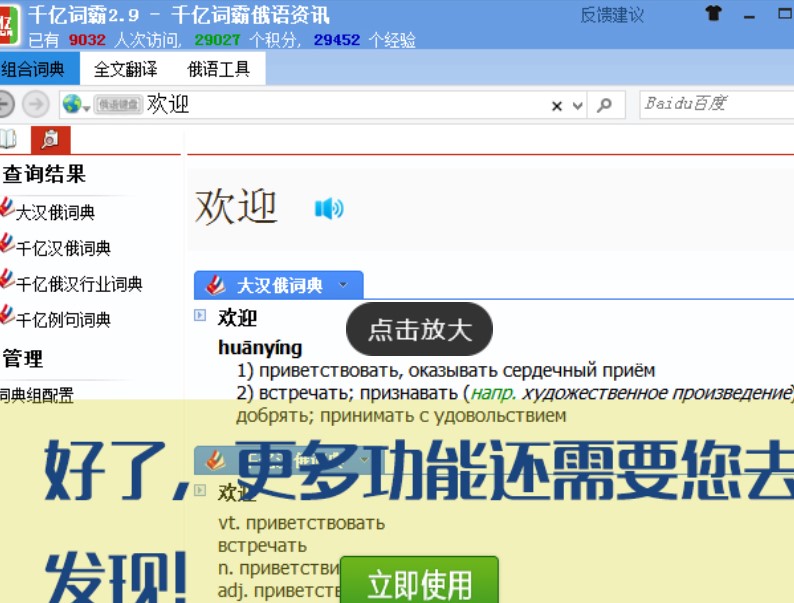Select the red search results tab icon

(x=51, y=140)
